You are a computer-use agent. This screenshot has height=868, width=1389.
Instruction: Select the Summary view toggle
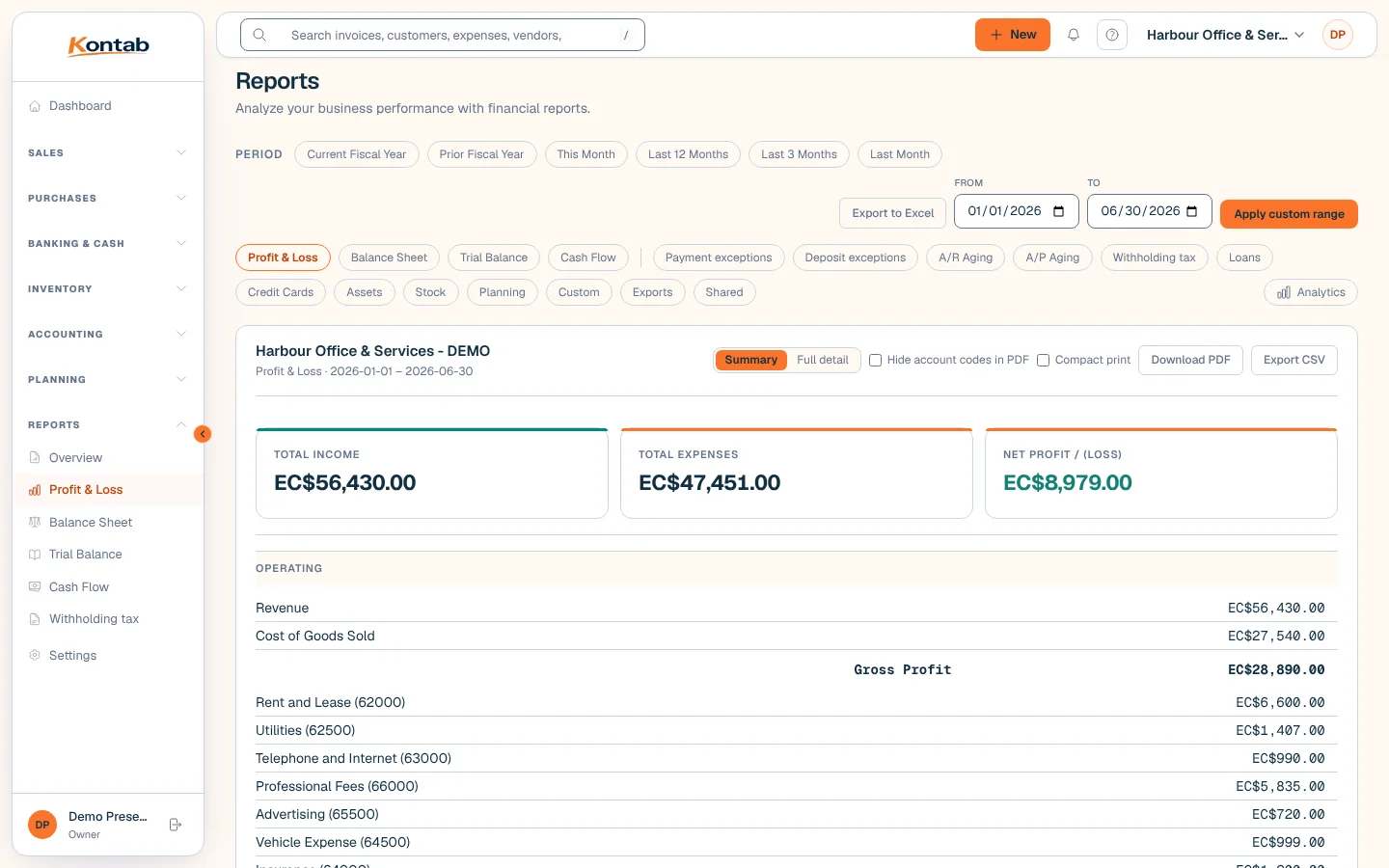pyautogui.click(x=751, y=360)
